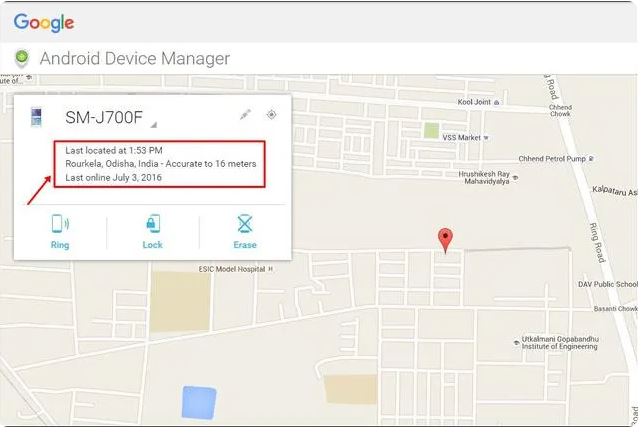Click the Lock label
641x434 pixels.
coord(152,245)
